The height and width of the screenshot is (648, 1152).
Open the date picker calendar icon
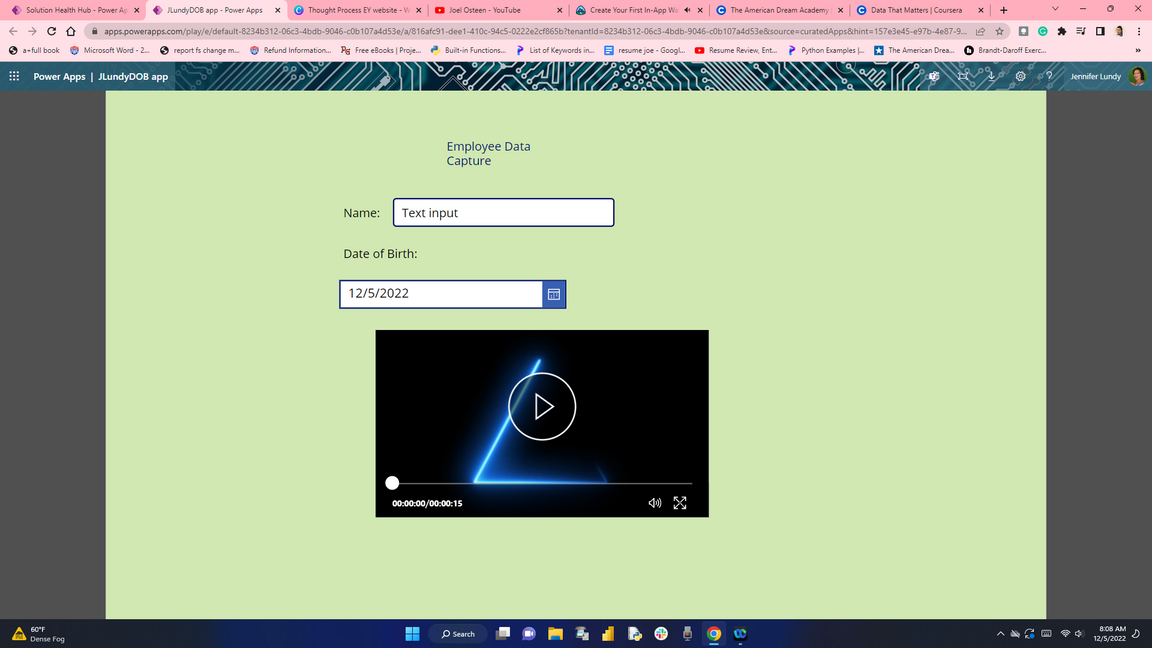(554, 294)
